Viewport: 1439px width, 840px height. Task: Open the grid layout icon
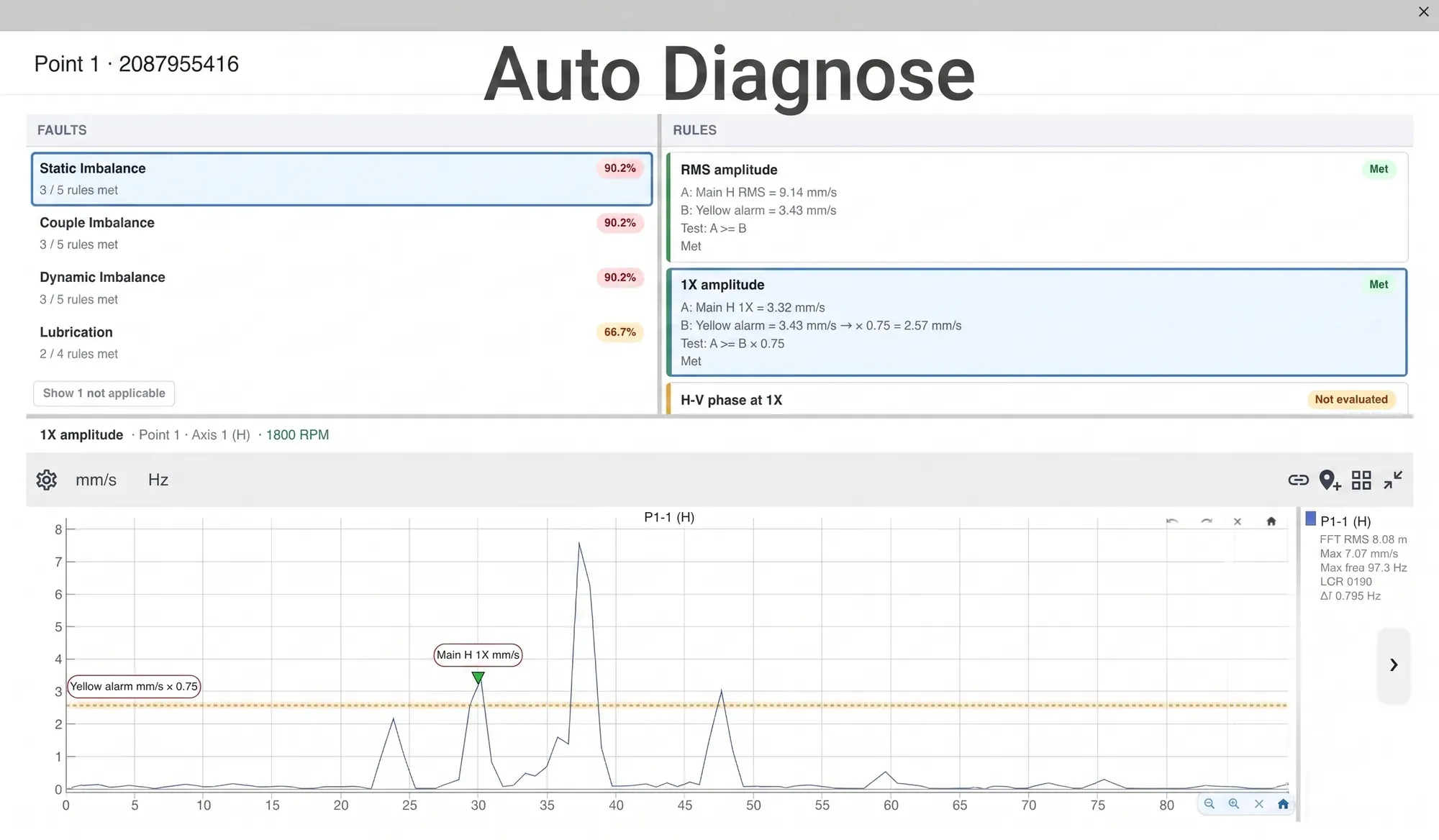pyautogui.click(x=1361, y=480)
